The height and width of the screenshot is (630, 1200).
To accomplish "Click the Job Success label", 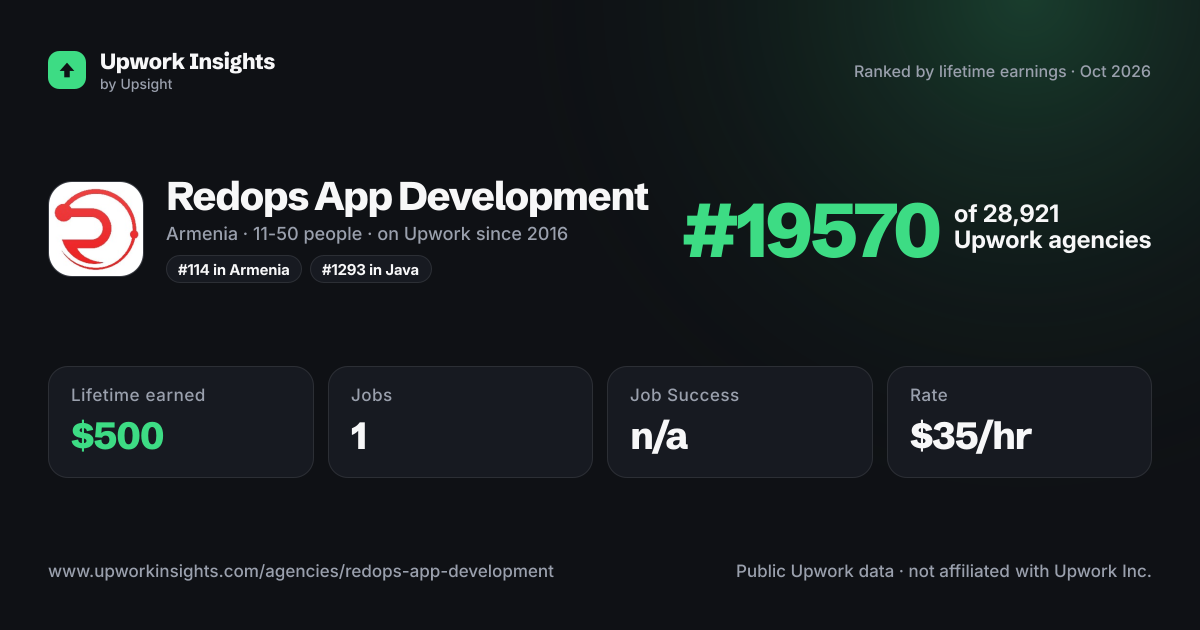I will pyautogui.click(x=684, y=395).
